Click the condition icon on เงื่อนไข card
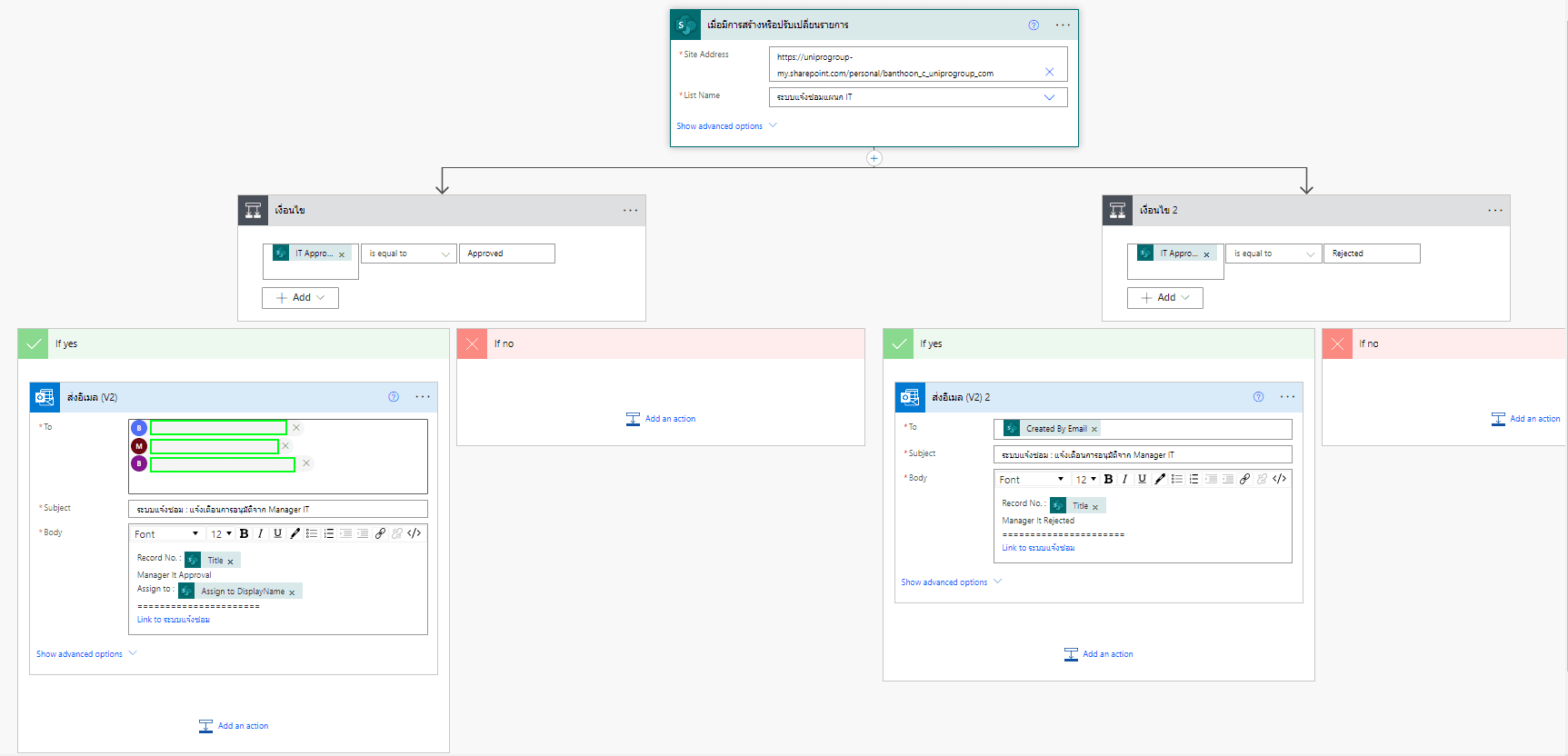1568x756 pixels. point(254,211)
